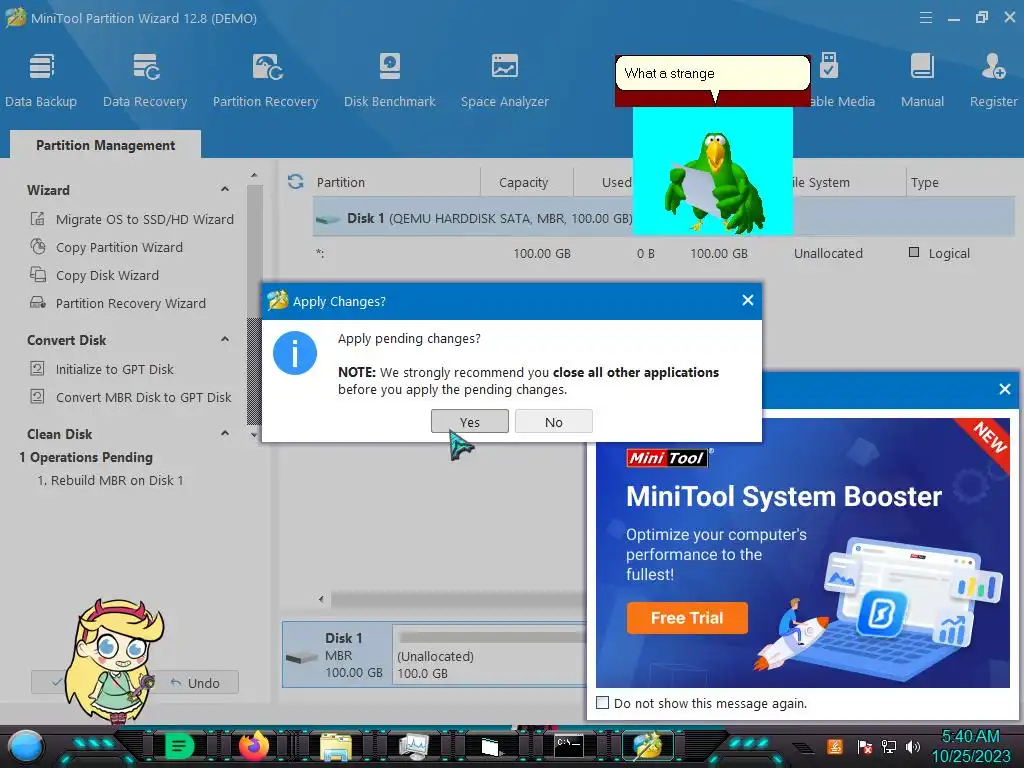Open the Disk Benchmark tool
The width and height of the screenshot is (1024, 768).
click(390, 80)
